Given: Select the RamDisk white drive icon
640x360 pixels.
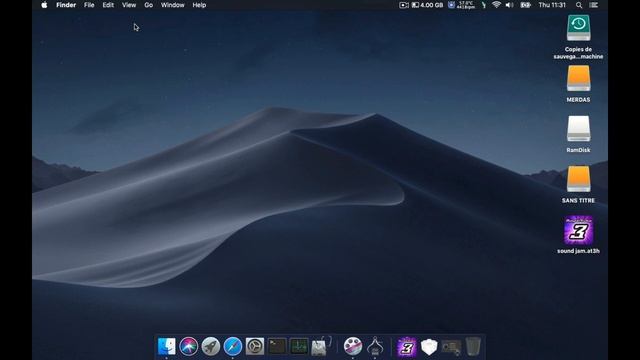Looking at the screenshot, I should coord(578,129).
